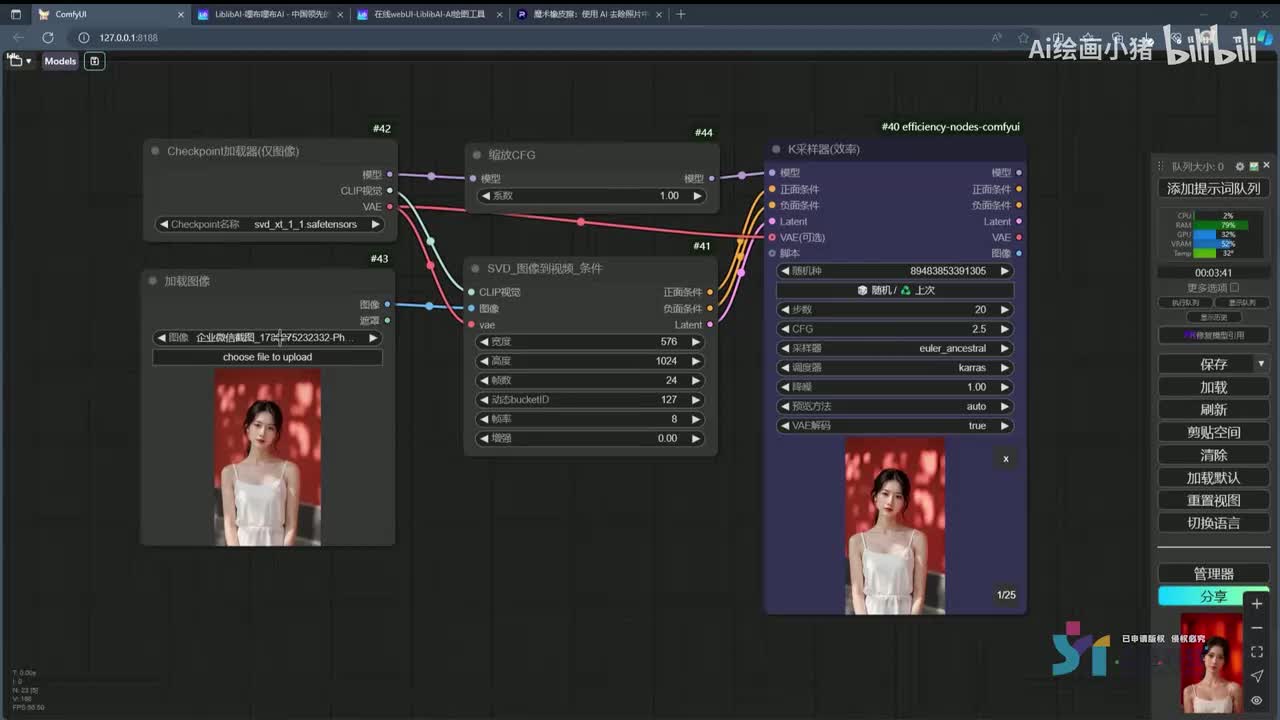
Task: Decrease 系数 in 缩放CFG node
Action: pyautogui.click(x=486, y=196)
